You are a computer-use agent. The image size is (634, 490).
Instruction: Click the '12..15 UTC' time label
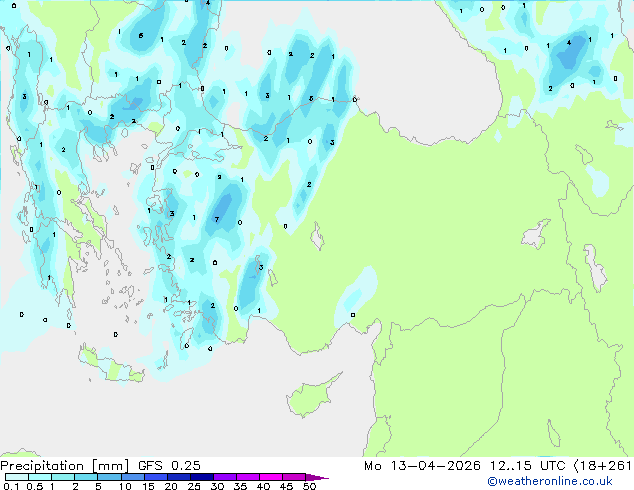click(x=527, y=466)
